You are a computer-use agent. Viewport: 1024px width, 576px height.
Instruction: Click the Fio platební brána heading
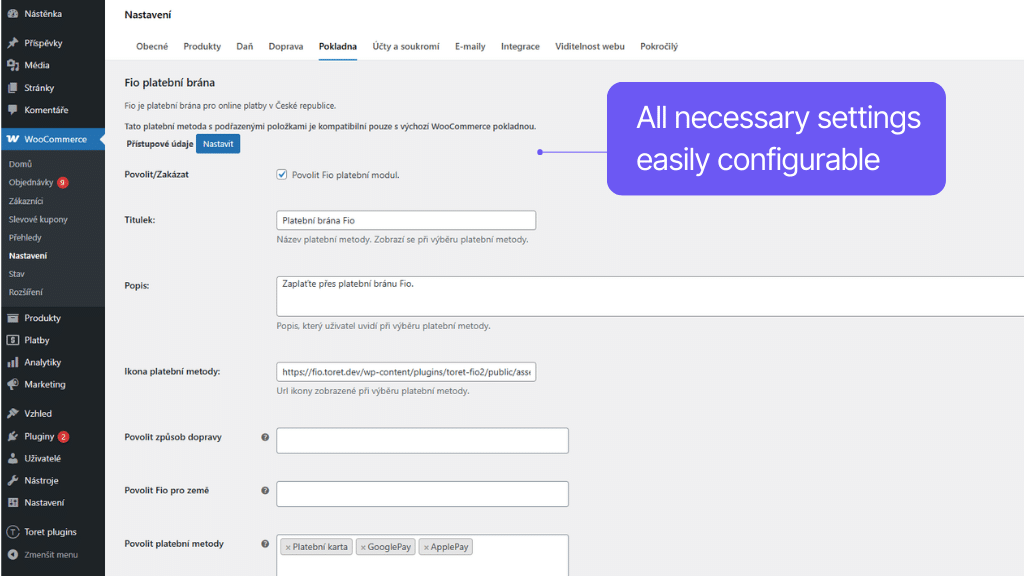click(170, 83)
